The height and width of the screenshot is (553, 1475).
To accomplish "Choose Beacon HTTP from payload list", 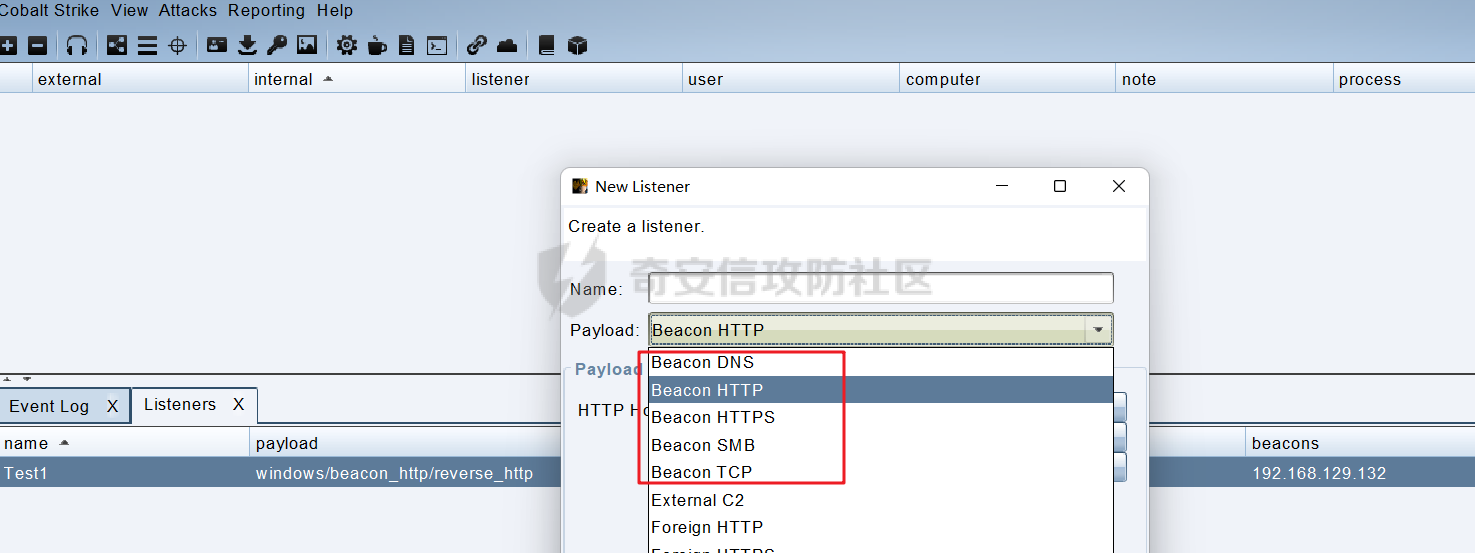I will [x=881, y=390].
